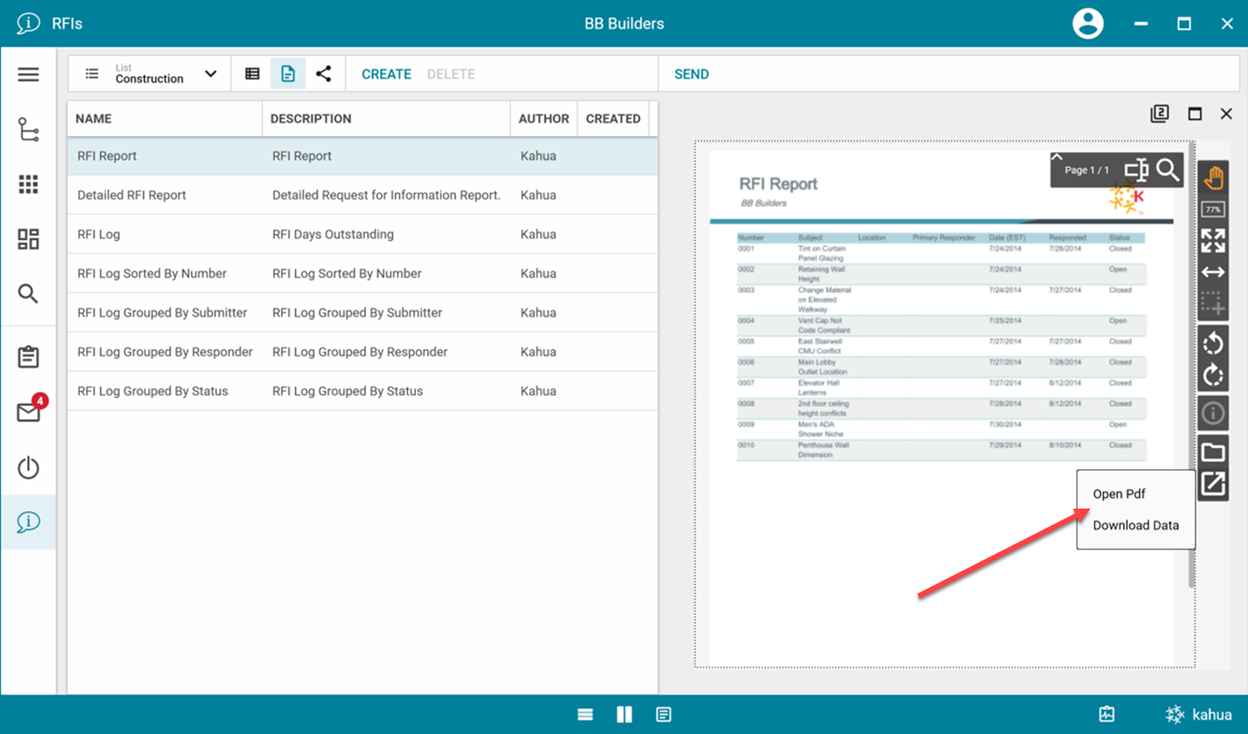Click the share icon in toolbar
The image size is (1248, 734).
[x=323, y=74]
